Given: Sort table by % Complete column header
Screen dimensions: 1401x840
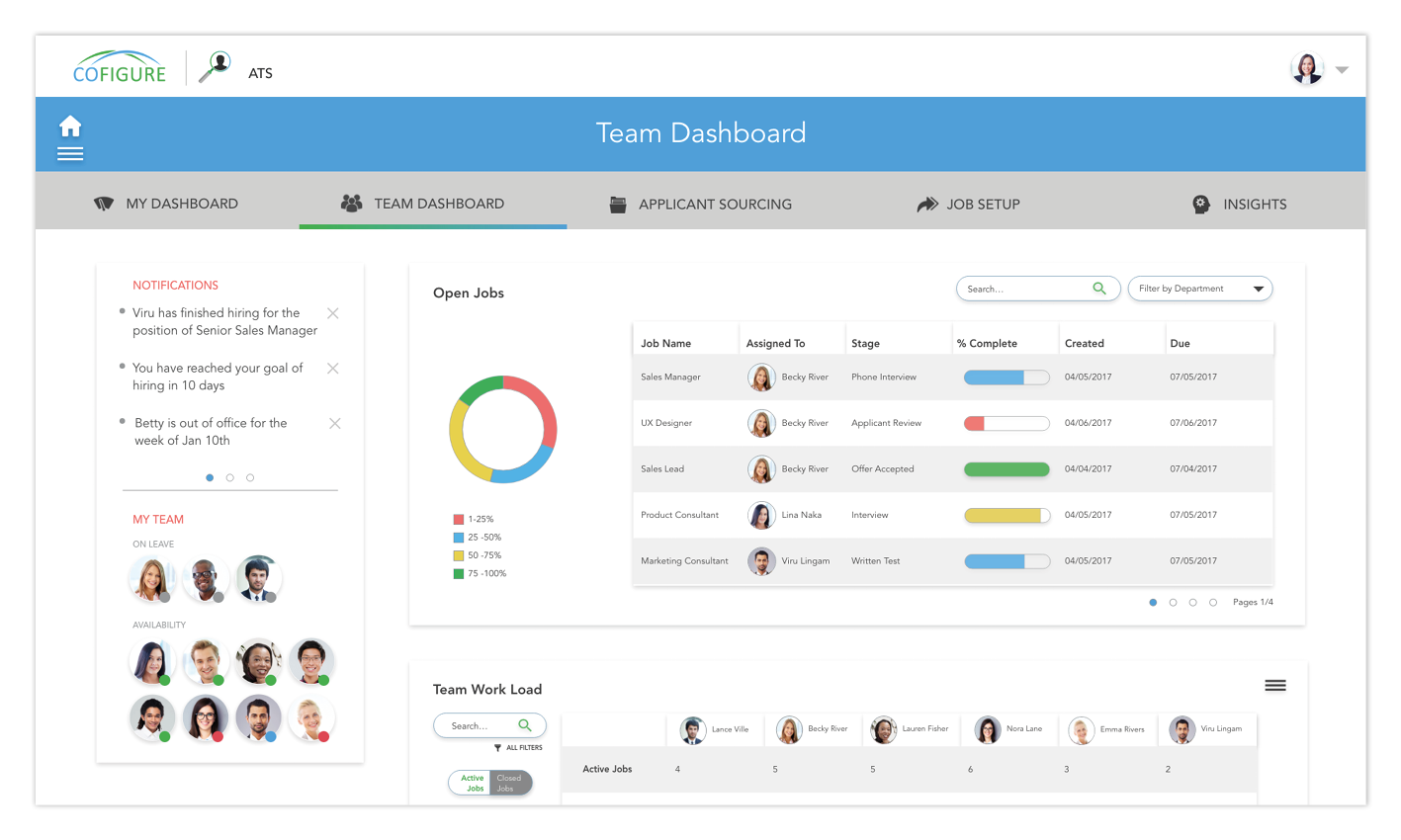Looking at the screenshot, I should (987, 343).
